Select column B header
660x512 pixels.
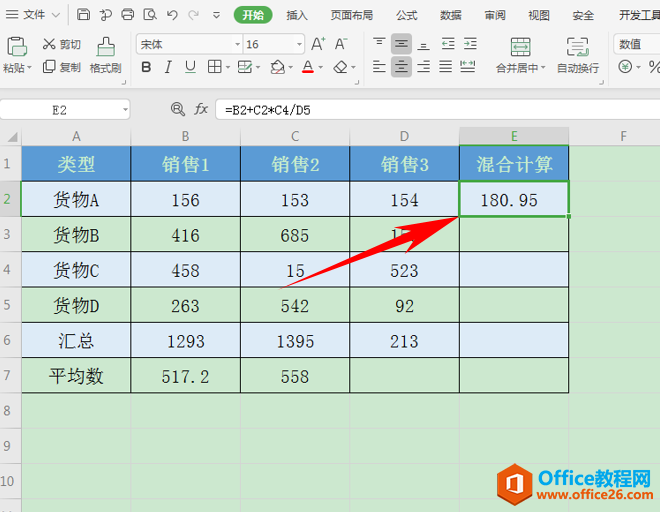185,136
